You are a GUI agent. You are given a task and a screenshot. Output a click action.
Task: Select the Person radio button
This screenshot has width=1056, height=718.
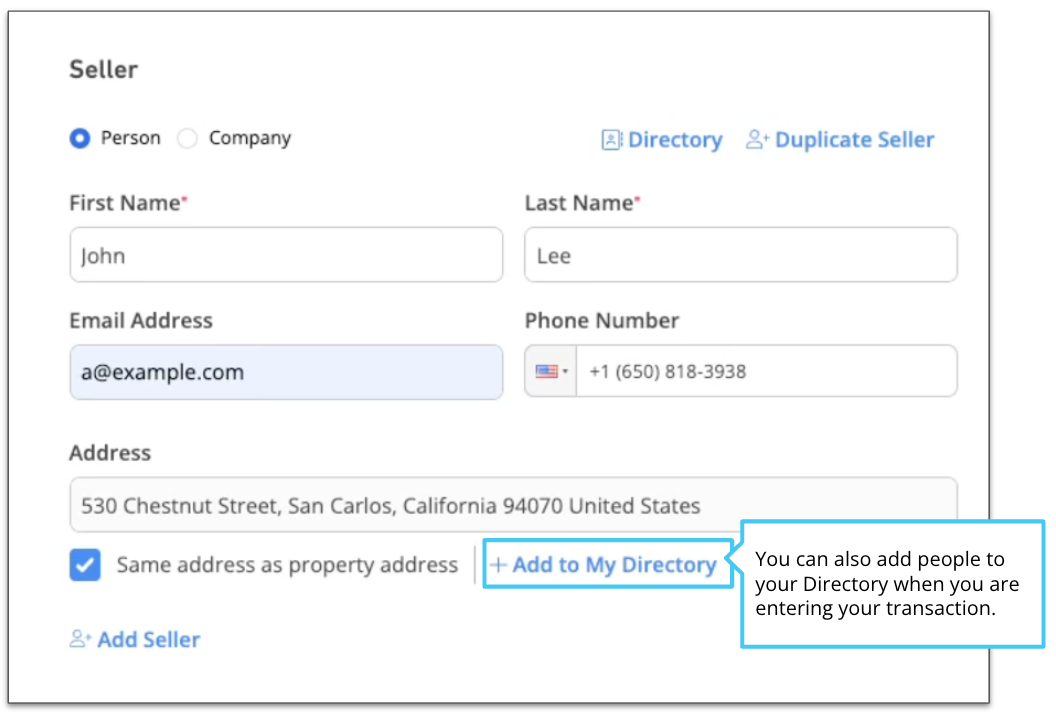(x=79, y=138)
